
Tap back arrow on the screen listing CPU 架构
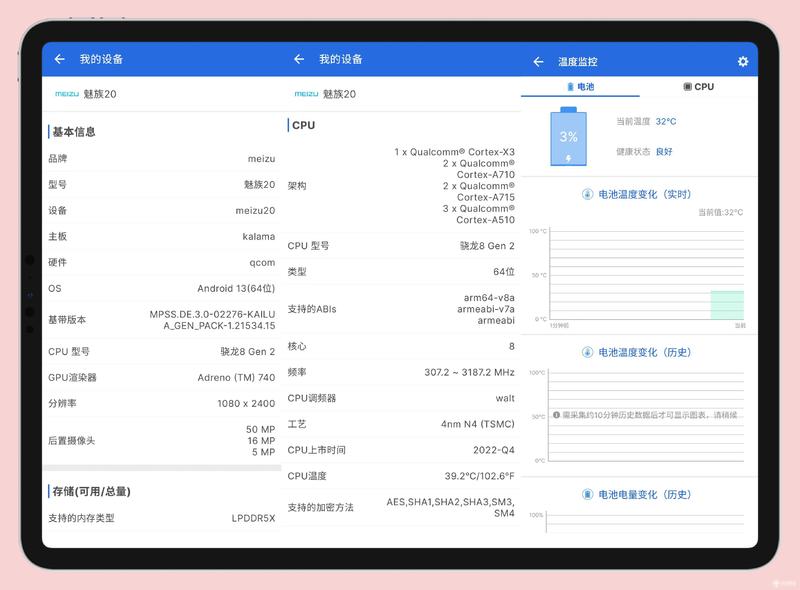point(299,59)
